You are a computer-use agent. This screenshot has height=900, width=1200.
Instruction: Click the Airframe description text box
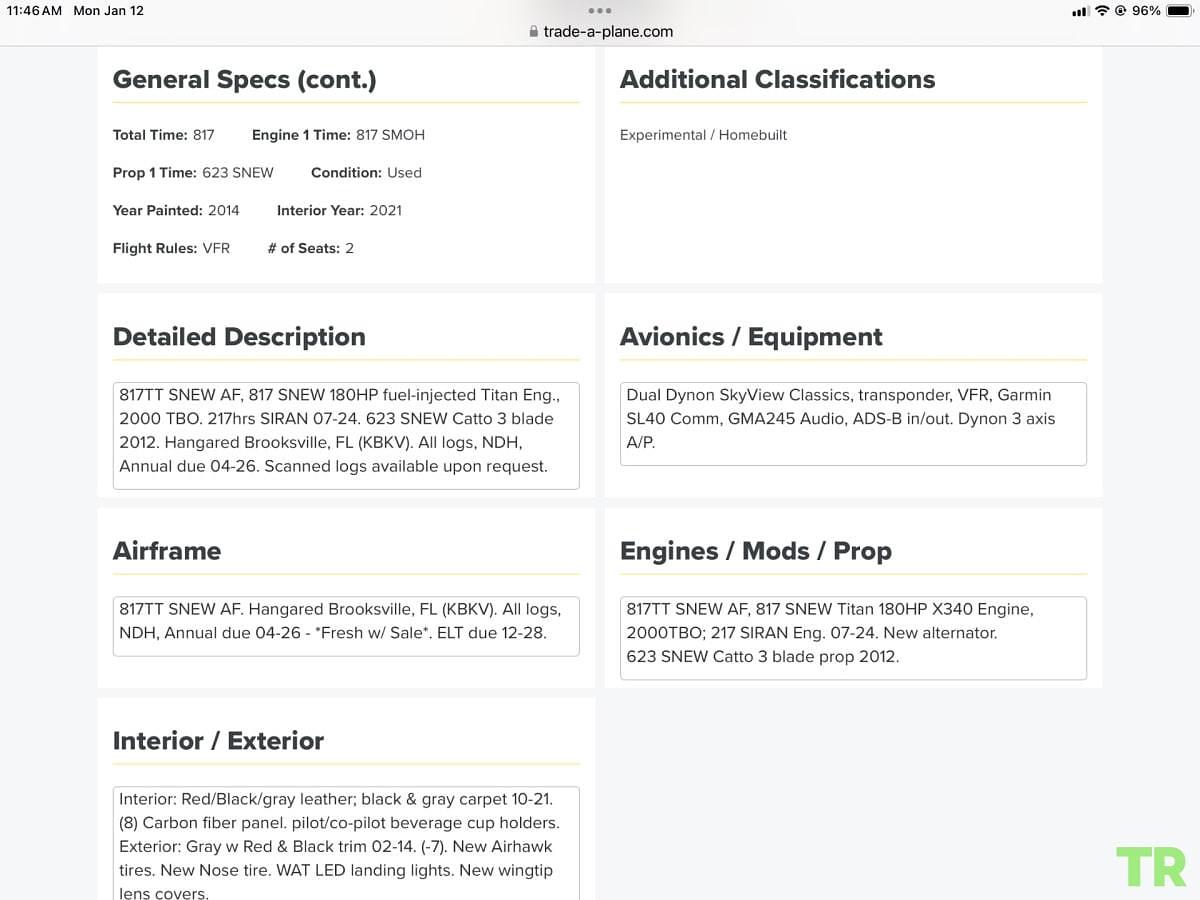click(346, 626)
